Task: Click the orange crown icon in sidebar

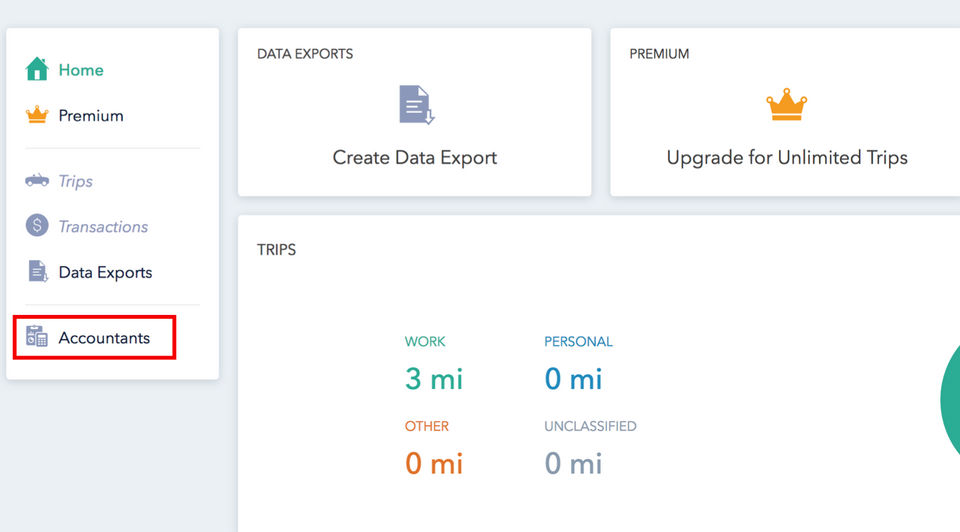Action: (37, 115)
